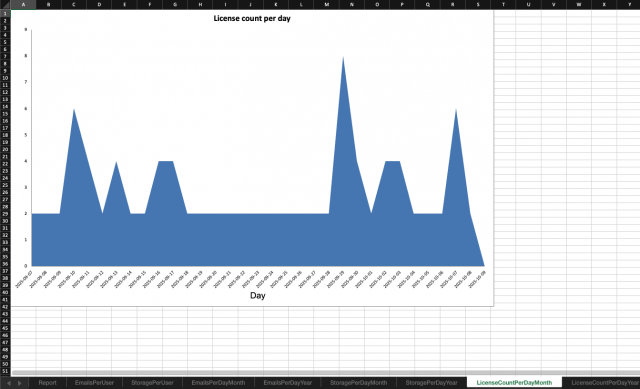This screenshot has width=640, height=389.
Task: Open the LicenseCountPerDayYear sheet tab
Action: (x=605, y=383)
